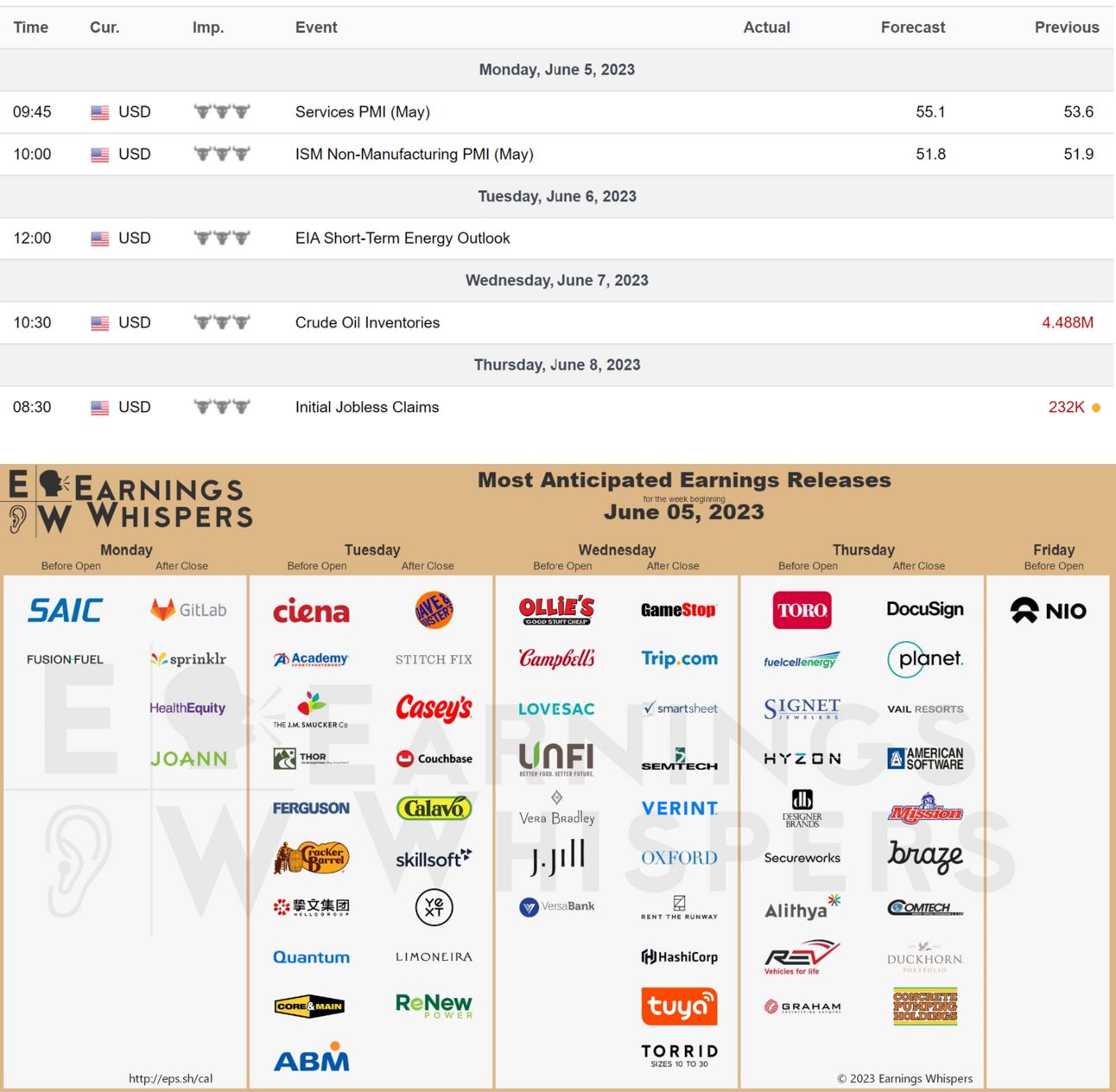Image resolution: width=1116 pixels, height=1092 pixels.
Task: Click the Cracker Barrel logo
Action: pyautogui.click(x=311, y=857)
